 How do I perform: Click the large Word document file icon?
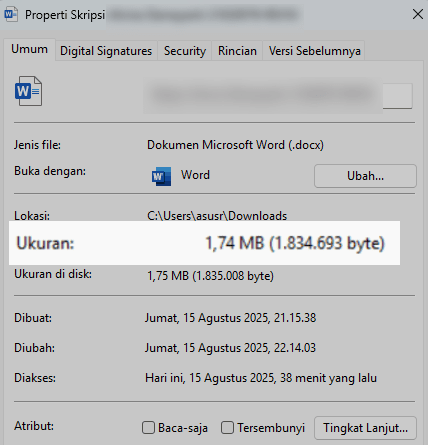(x=28, y=91)
